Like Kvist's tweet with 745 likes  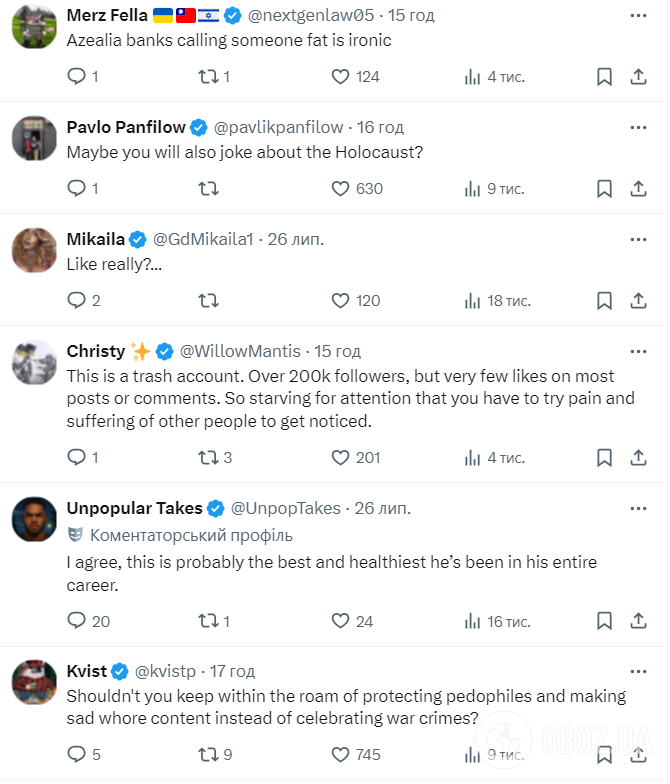pyautogui.click(x=341, y=755)
